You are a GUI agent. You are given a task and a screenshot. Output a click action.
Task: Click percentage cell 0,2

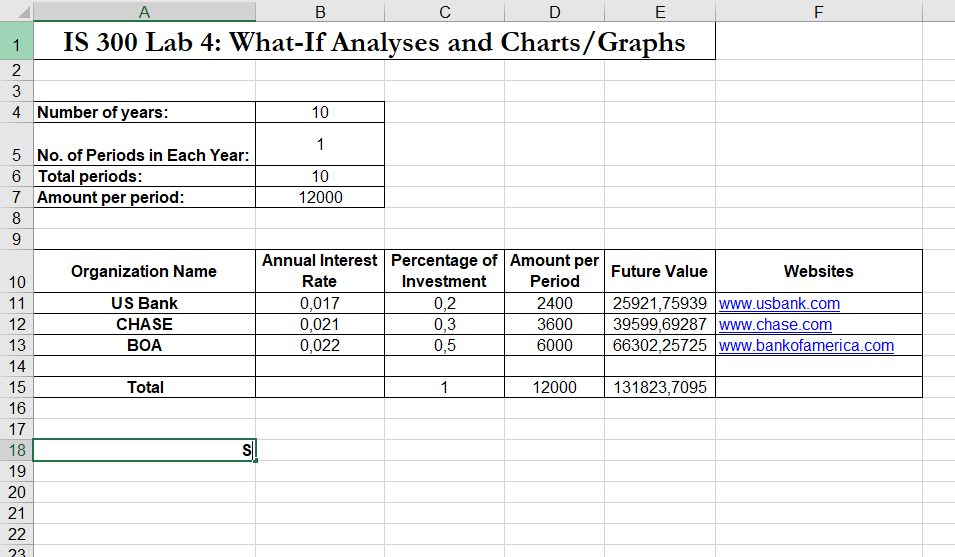pos(445,303)
